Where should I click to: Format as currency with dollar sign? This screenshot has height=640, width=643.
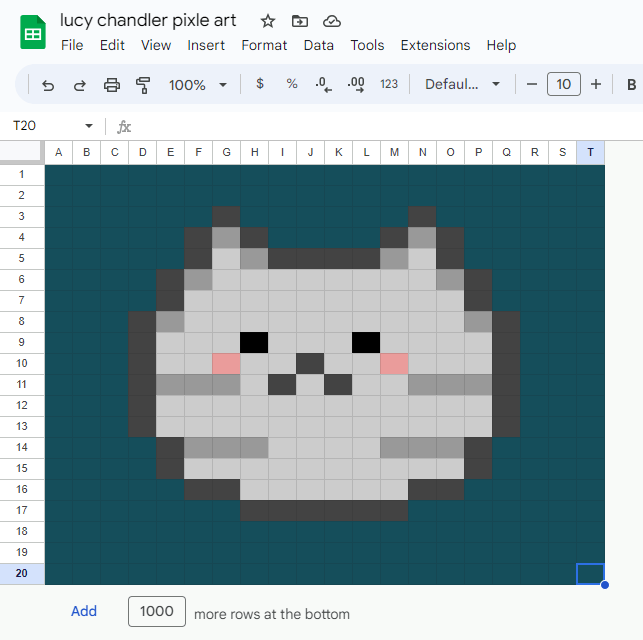260,84
